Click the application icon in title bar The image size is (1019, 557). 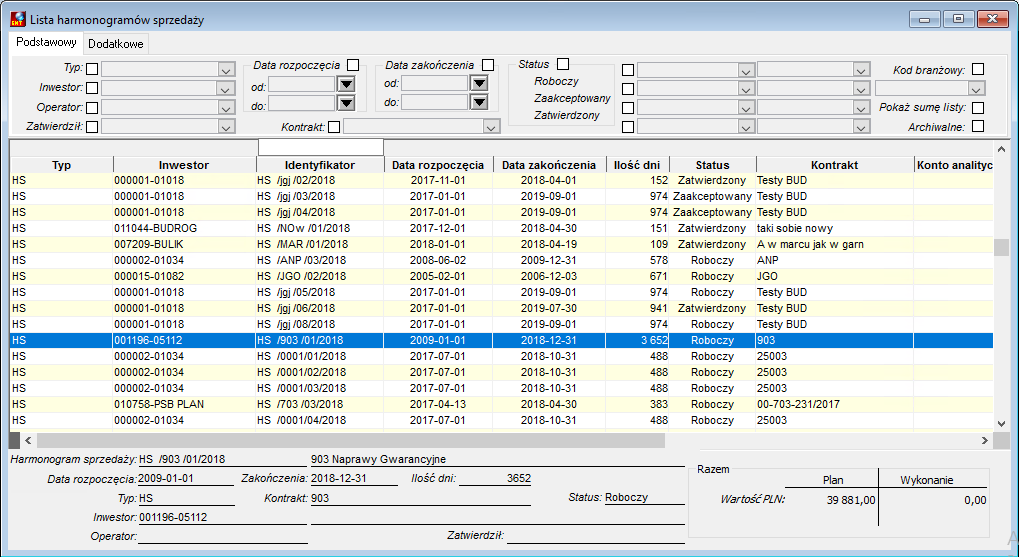[x=18, y=19]
